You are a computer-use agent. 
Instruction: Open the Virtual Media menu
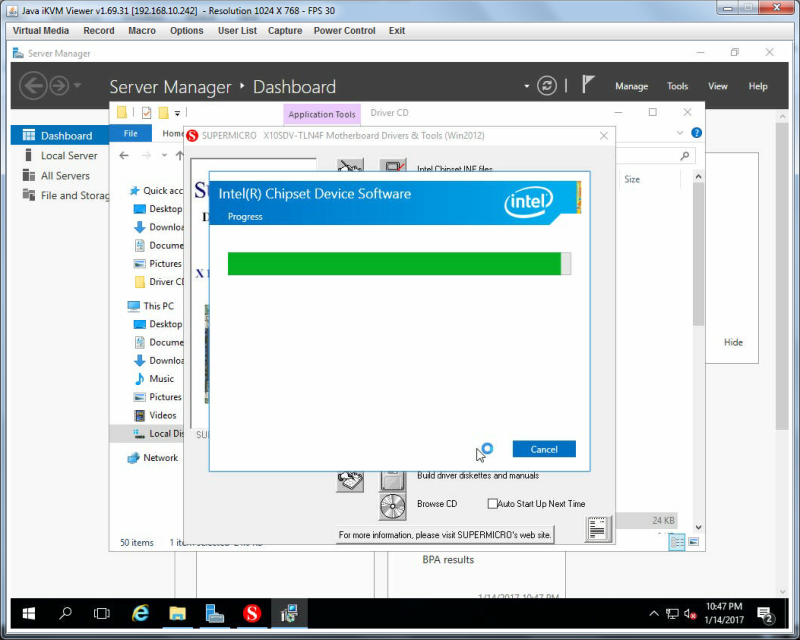(x=41, y=31)
